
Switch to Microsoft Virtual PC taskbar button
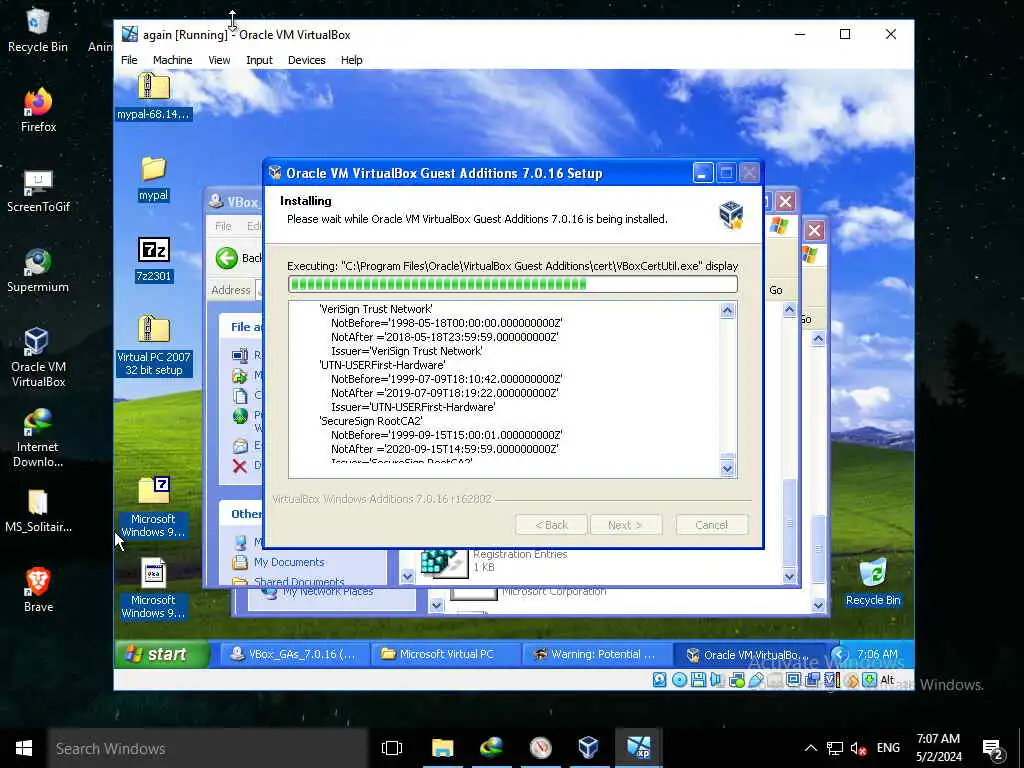[x=445, y=654]
